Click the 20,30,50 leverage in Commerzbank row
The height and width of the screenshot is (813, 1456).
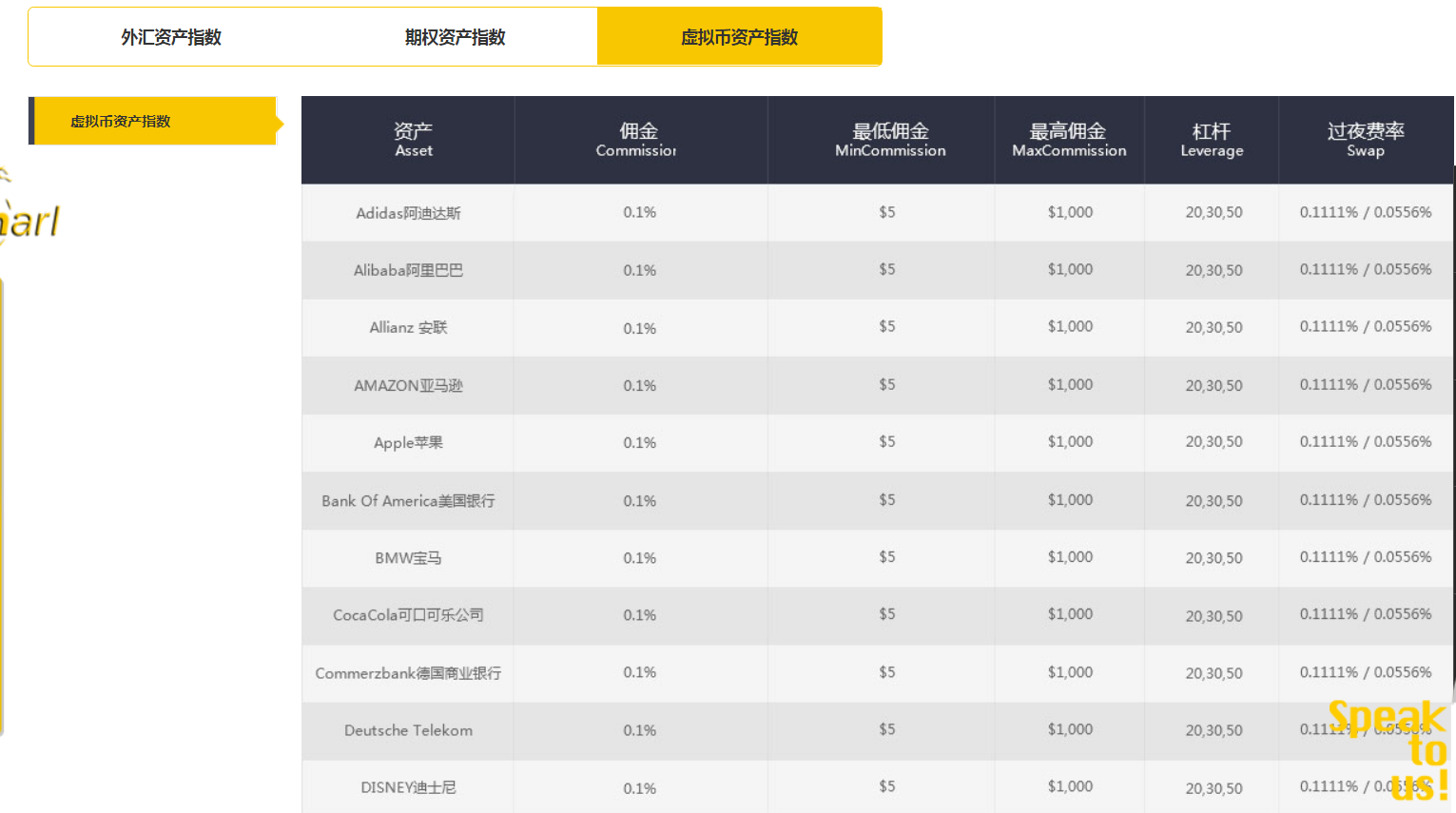(x=1213, y=673)
